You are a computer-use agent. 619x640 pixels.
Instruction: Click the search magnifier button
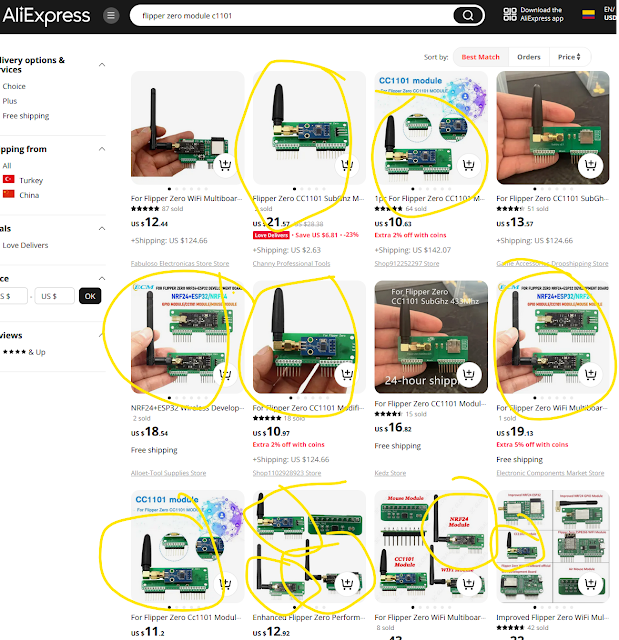click(x=468, y=16)
